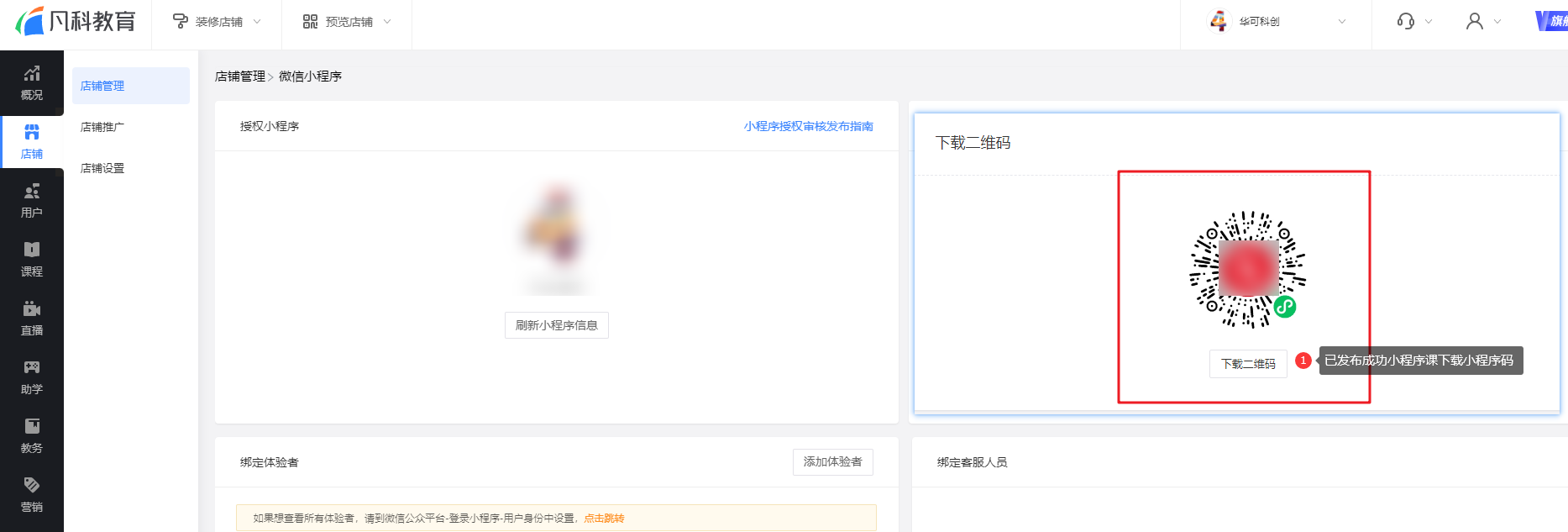Expand the 华可科创 account dropdown arrow
The width and height of the screenshot is (1568, 532).
[1342, 22]
